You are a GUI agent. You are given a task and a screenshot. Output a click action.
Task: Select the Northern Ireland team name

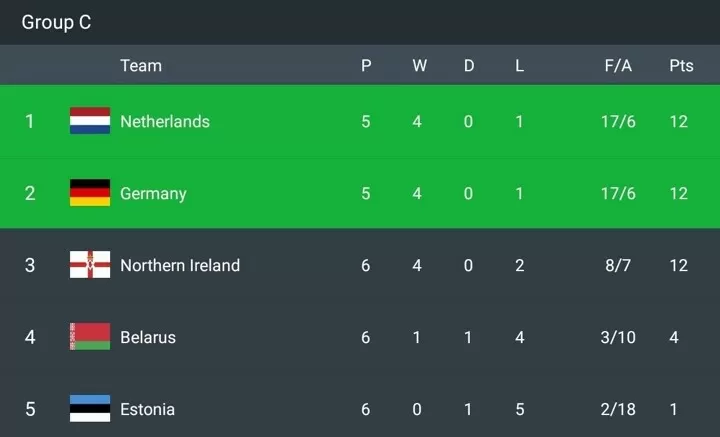click(x=180, y=265)
